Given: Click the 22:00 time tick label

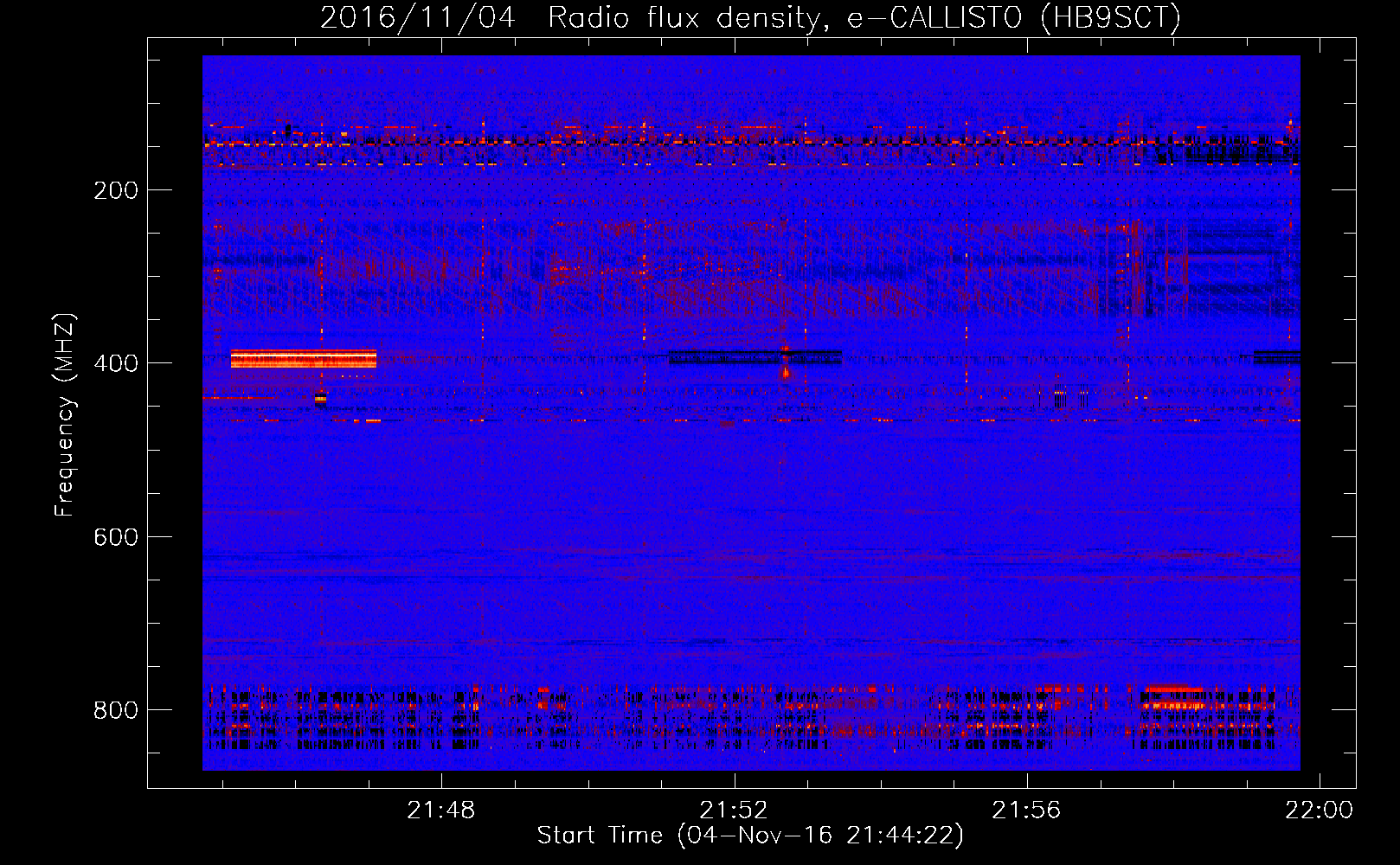Looking at the screenshot, I should point(1319,811).
